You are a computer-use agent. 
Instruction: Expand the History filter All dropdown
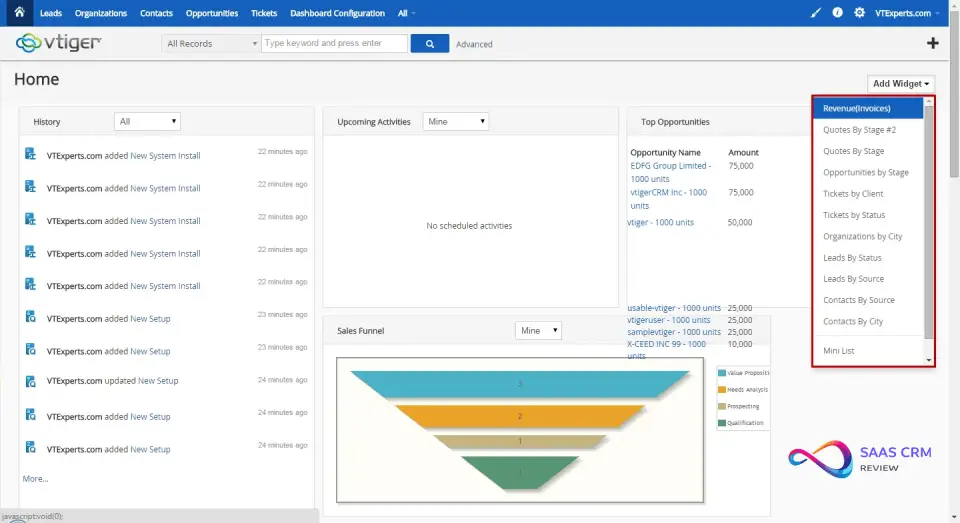147,121
